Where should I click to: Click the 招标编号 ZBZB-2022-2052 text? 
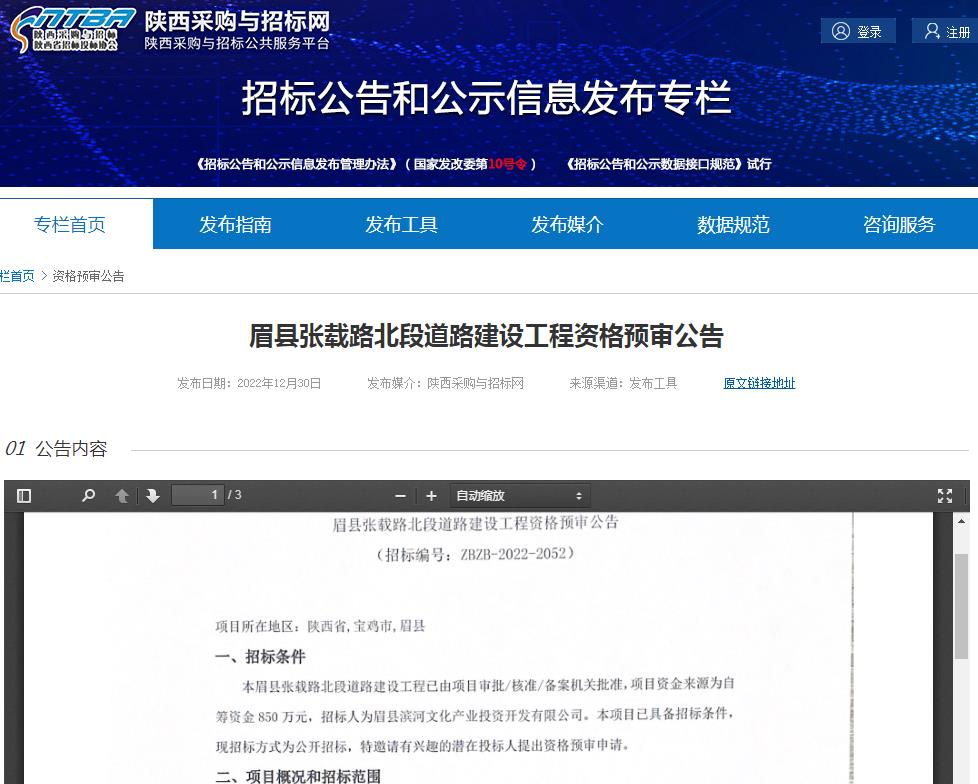pos(475,554)
